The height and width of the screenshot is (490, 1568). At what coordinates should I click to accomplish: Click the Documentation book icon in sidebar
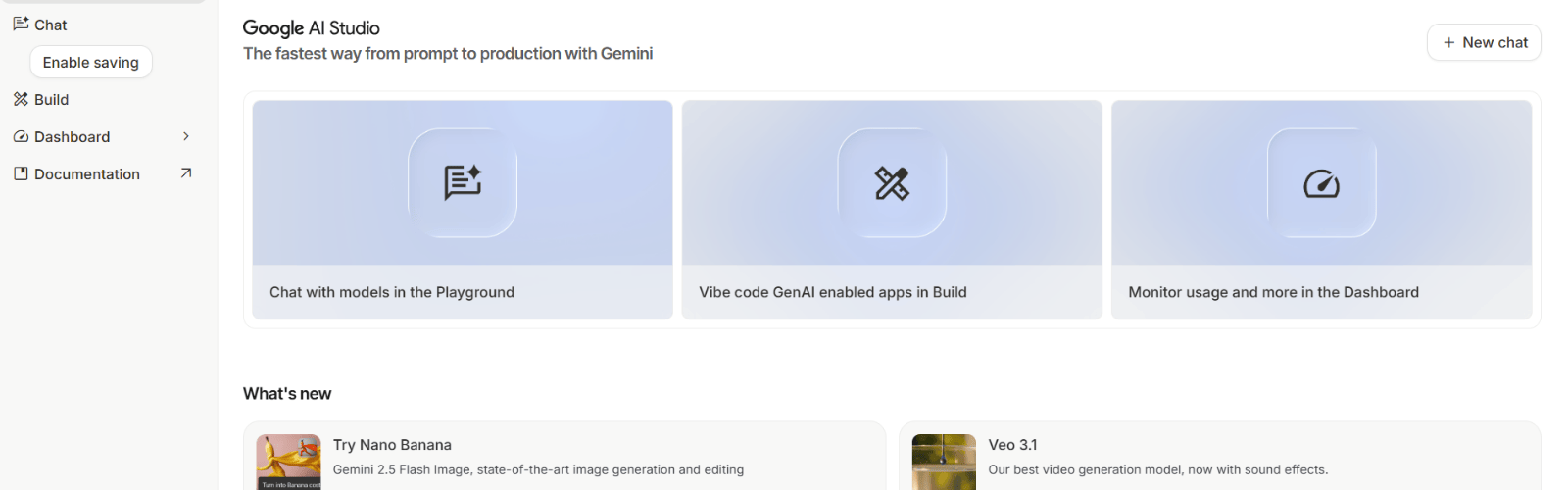point(21,173)
